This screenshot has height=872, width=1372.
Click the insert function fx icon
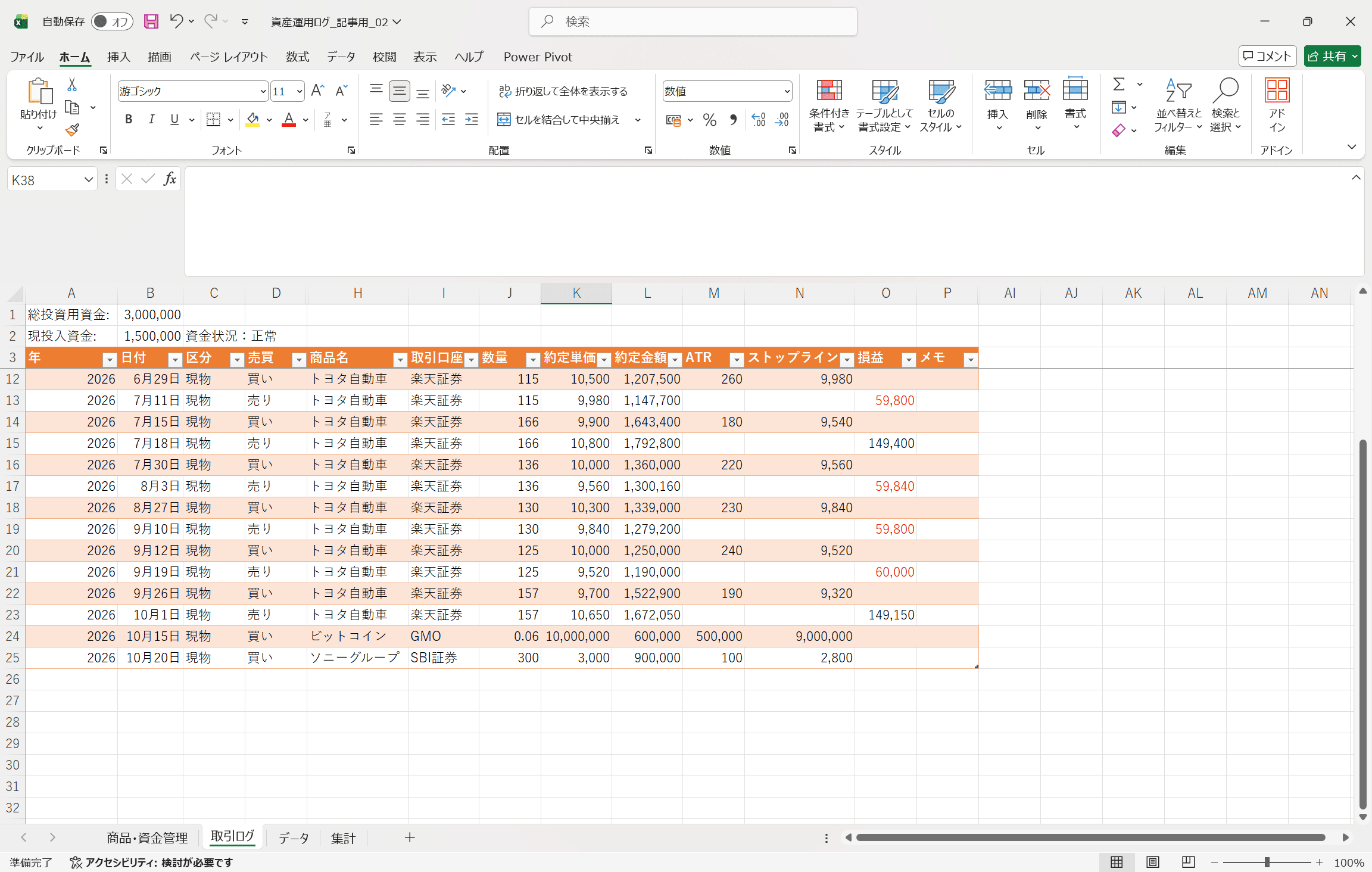pos(170,179)
